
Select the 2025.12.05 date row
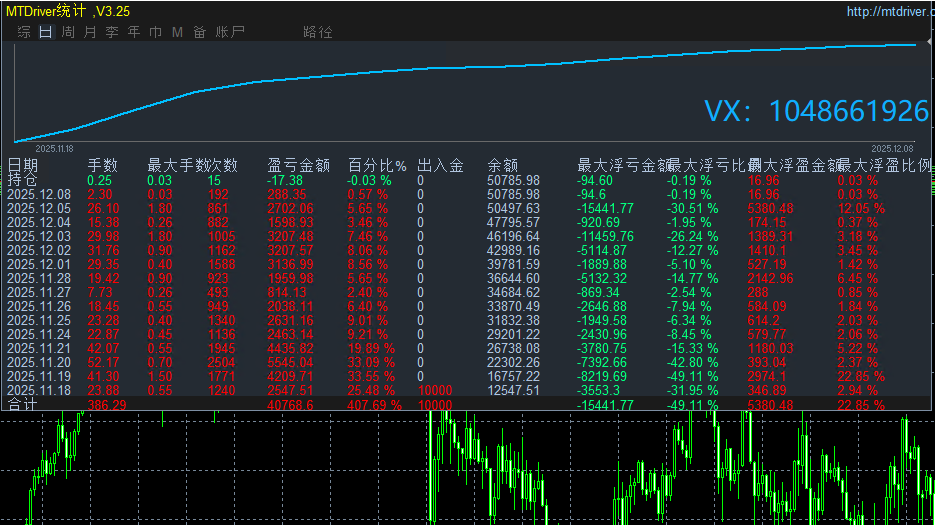coord(40,208)
